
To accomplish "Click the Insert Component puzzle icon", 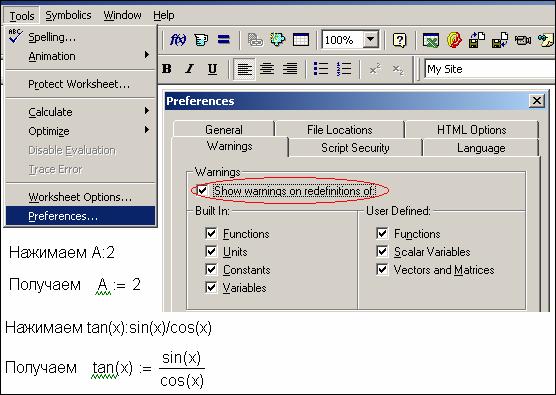I will coord(277,40).
